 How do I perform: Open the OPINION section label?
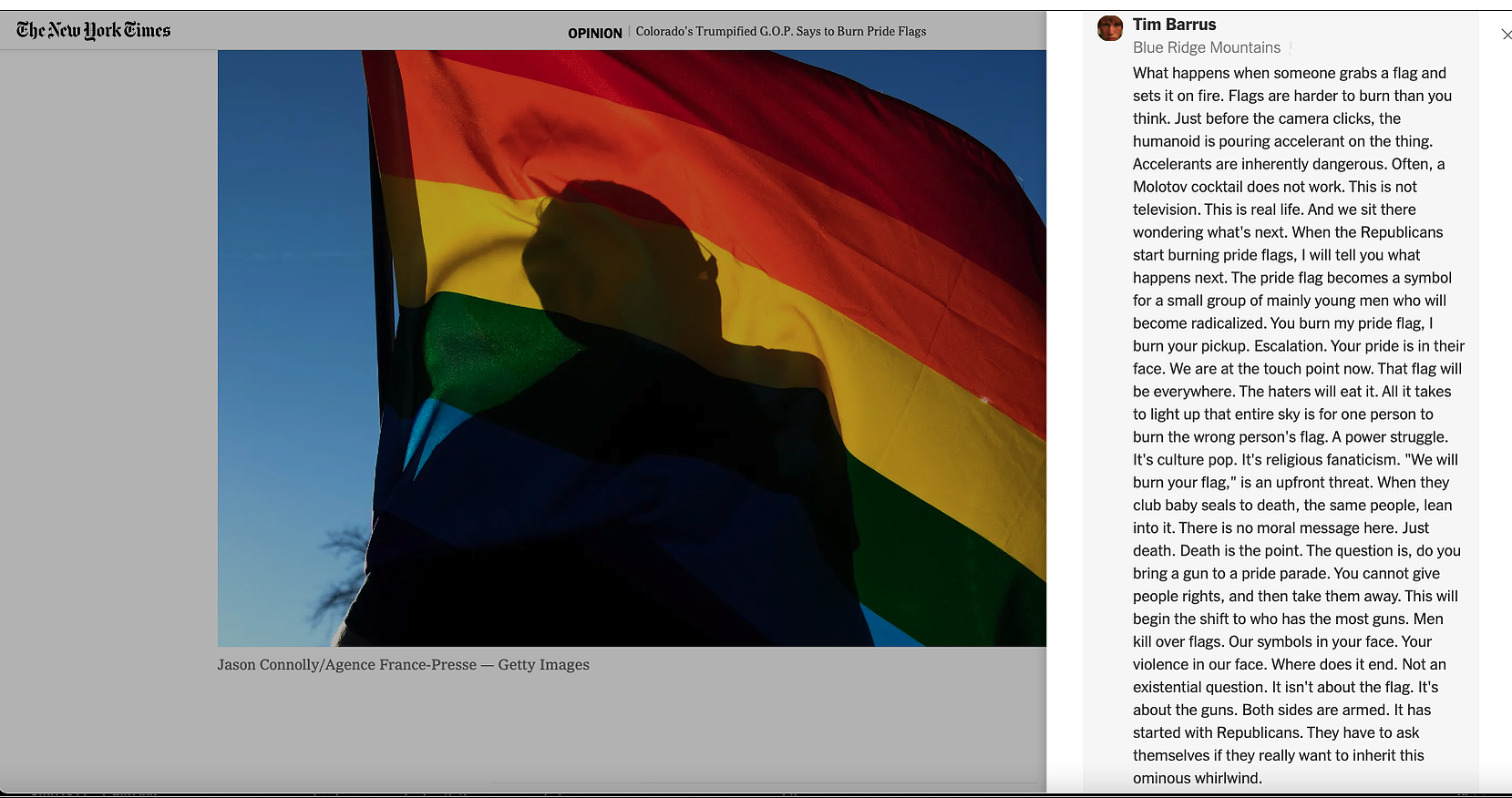(x=594, y=33)
